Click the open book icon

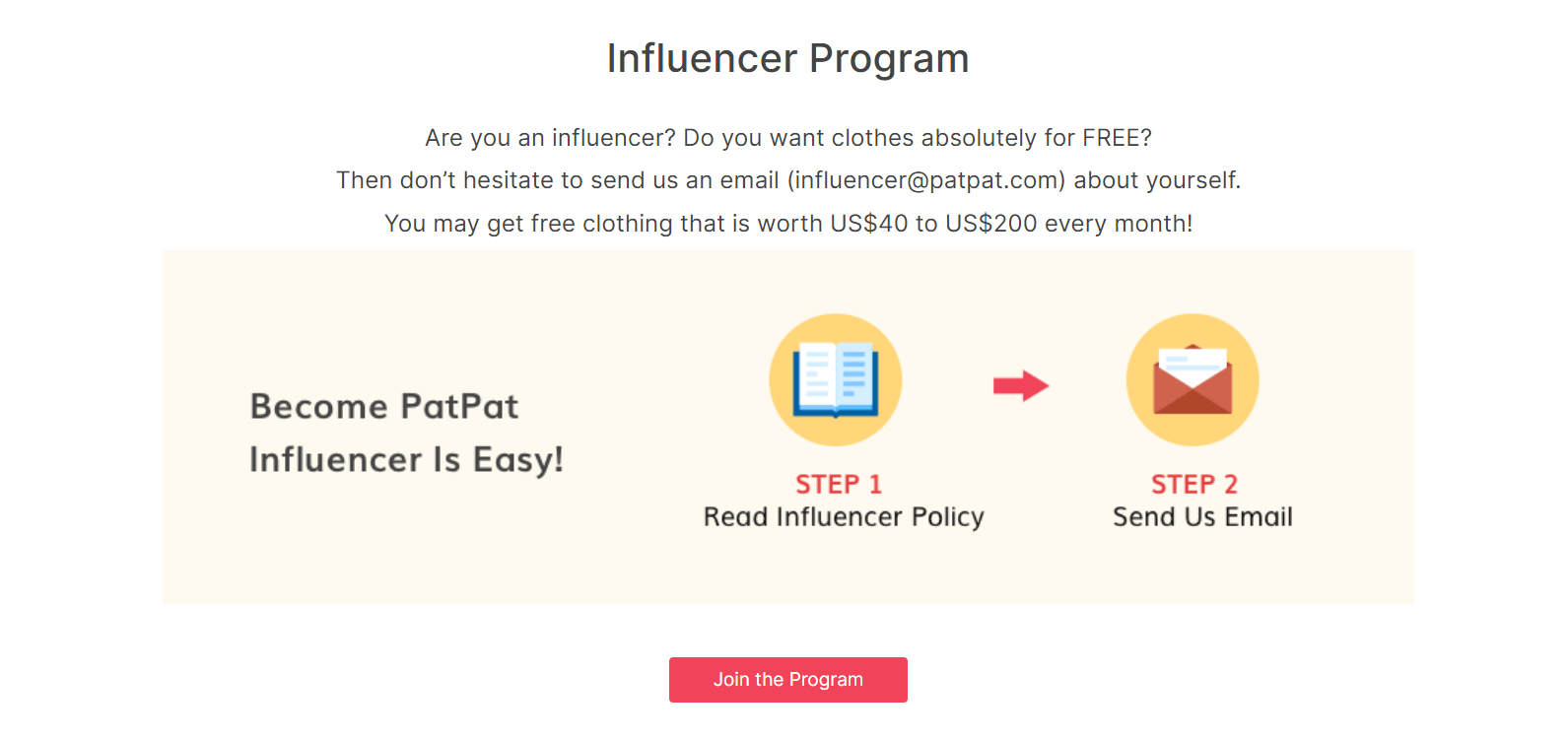[835, 379]
